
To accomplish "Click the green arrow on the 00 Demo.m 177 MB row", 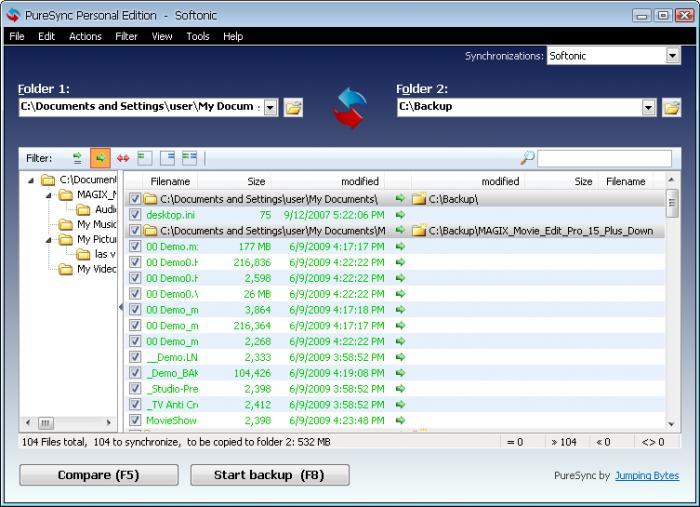I will pos(400,246).
